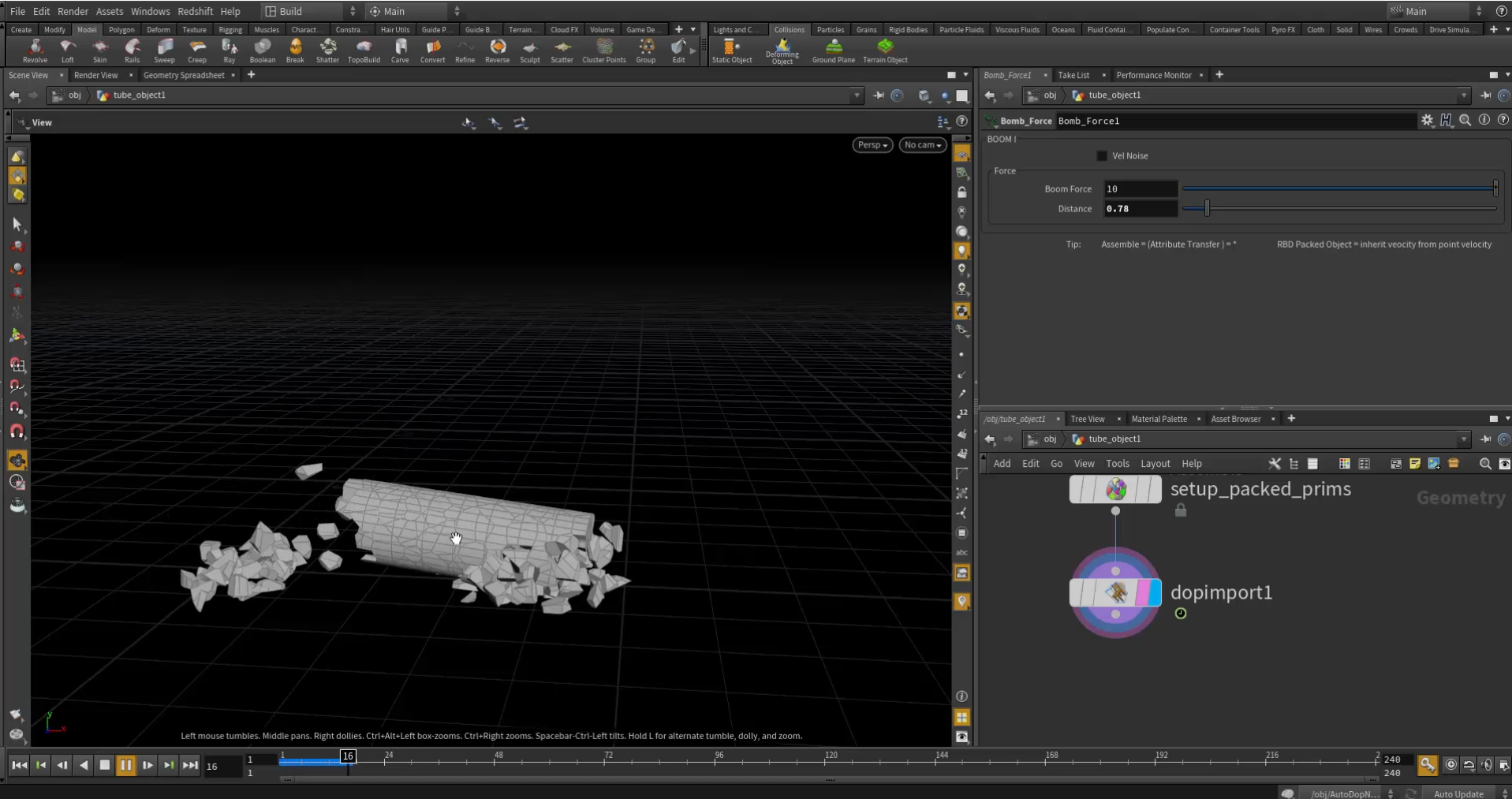Select the Refine shelf tool

pos(465,51)
